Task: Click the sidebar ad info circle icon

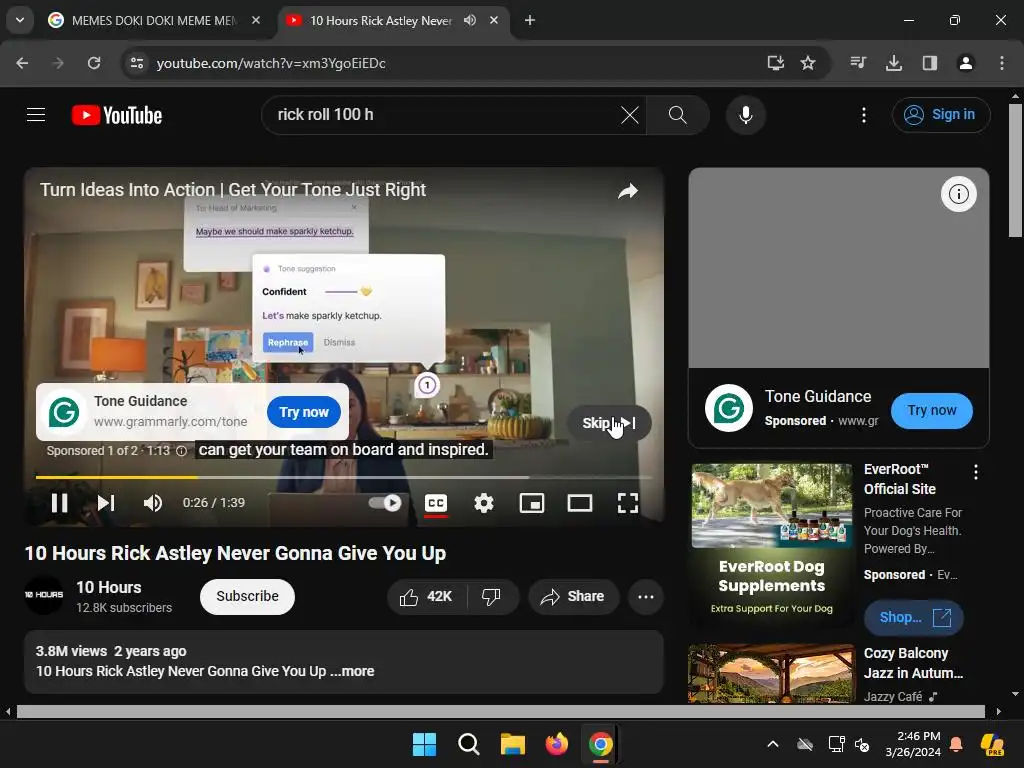Action: tap(958, 194)
